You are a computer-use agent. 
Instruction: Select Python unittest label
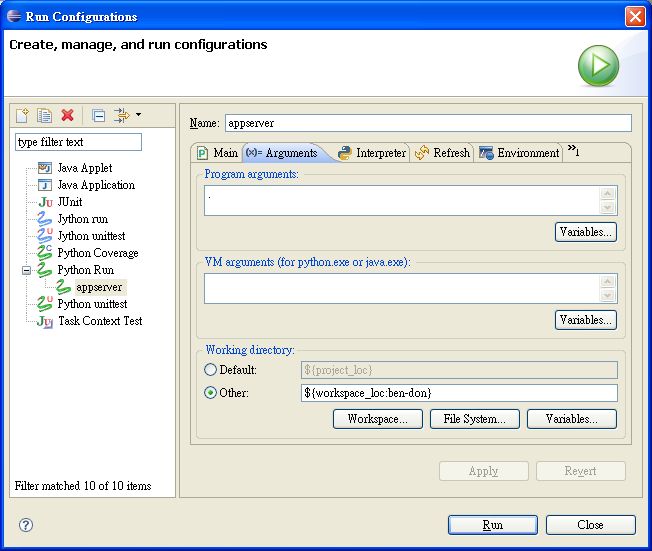point(92,304)
